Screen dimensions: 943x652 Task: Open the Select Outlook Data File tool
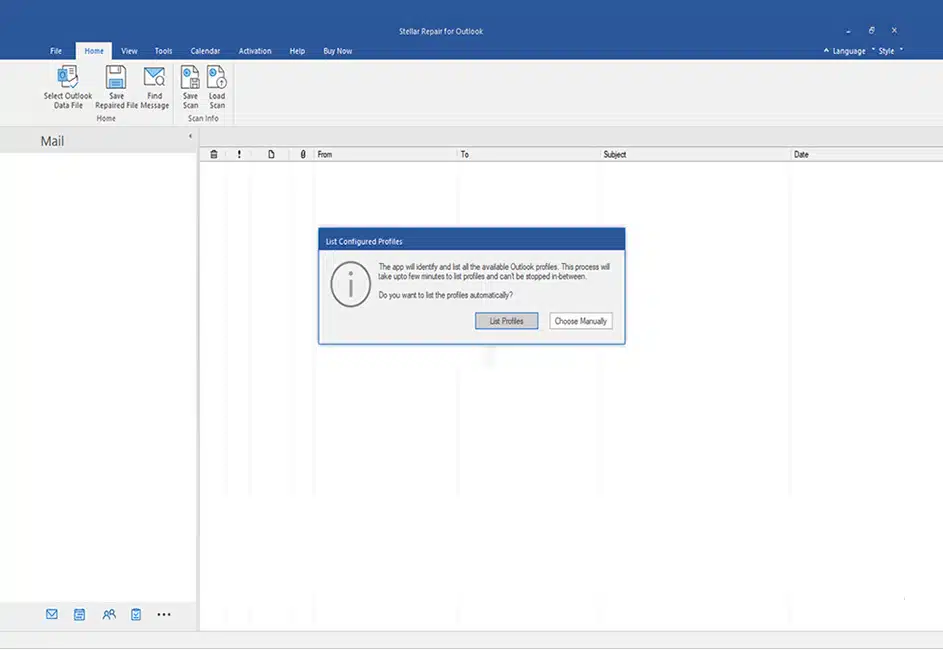click(x=66, y=84)
